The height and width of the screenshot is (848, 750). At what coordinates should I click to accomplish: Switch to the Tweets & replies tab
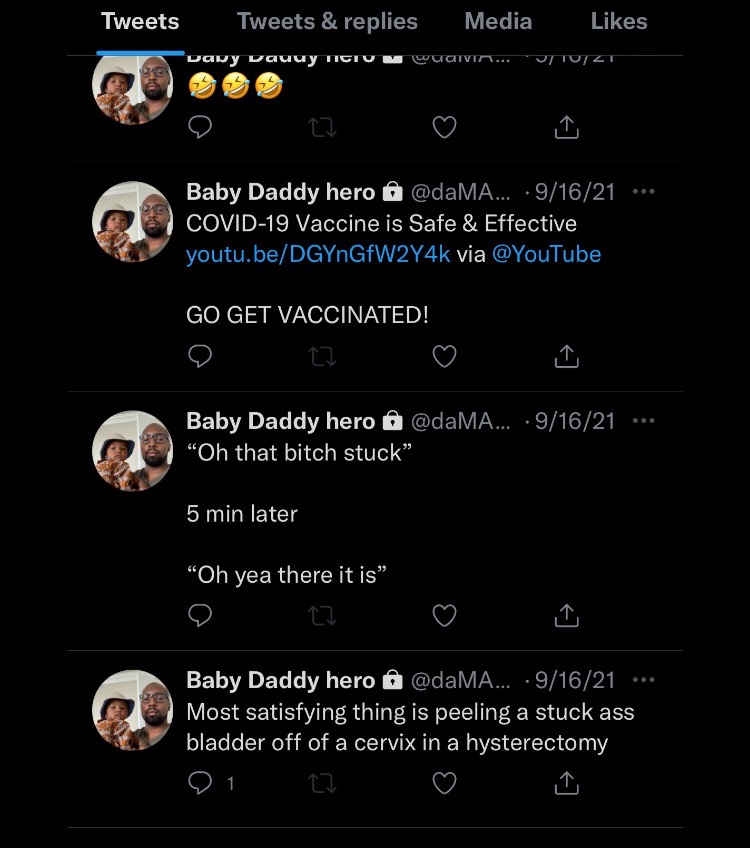pyautogui.click(x=327, y=21)
